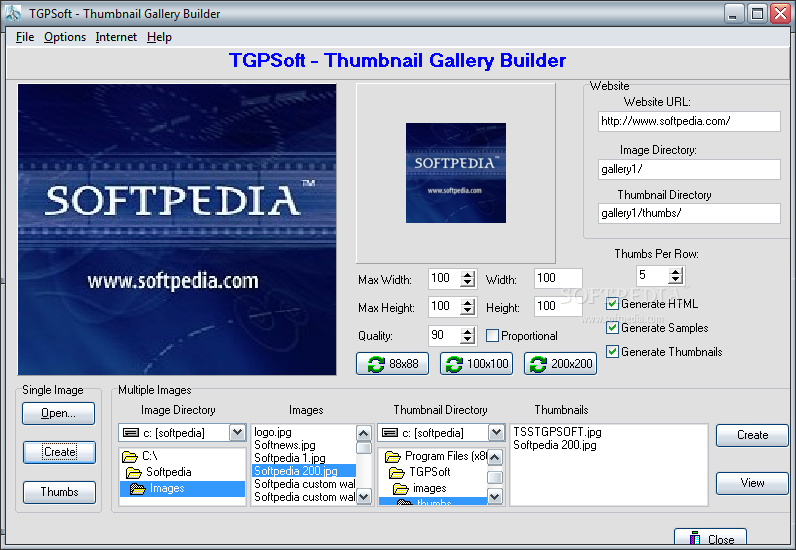The image size is (796, 550).
Task: Click the Thumbnail Directory tree scroll up arrow
Action: (494, 458)
